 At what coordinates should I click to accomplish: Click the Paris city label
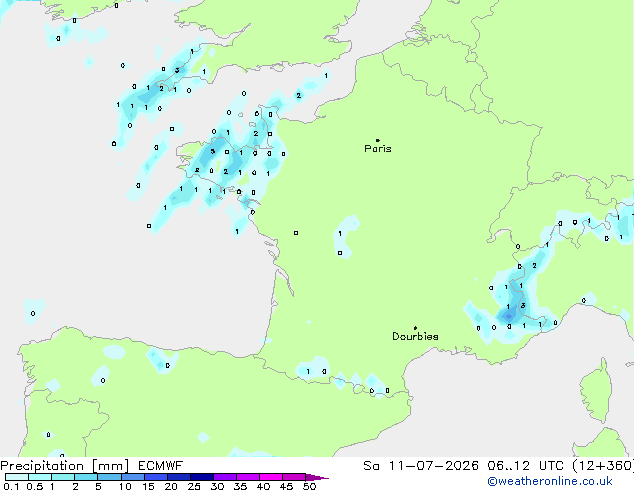pyautogui.click(x=378, y=149)
